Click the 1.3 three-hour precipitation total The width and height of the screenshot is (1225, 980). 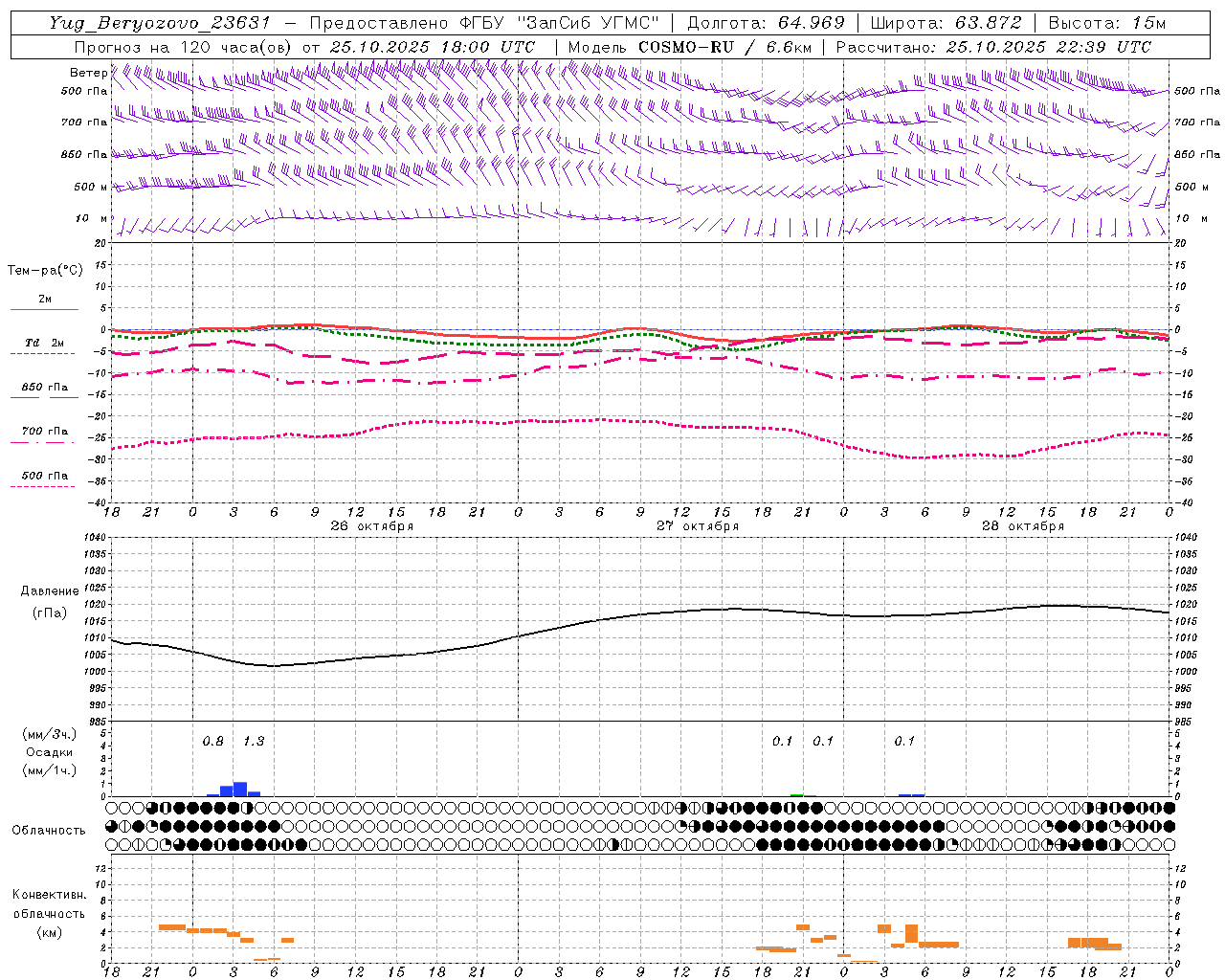tap(254, 742)
